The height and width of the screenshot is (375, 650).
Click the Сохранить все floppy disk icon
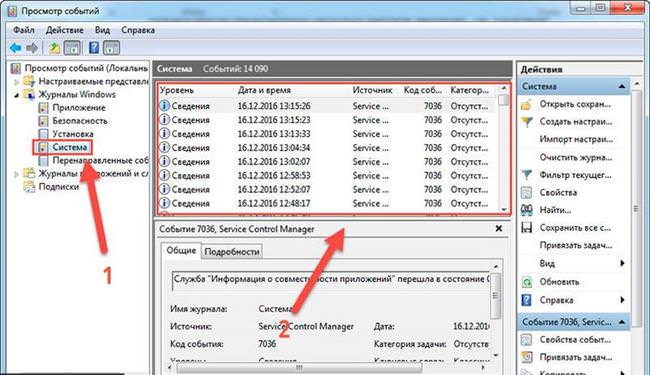pos(526,228)
